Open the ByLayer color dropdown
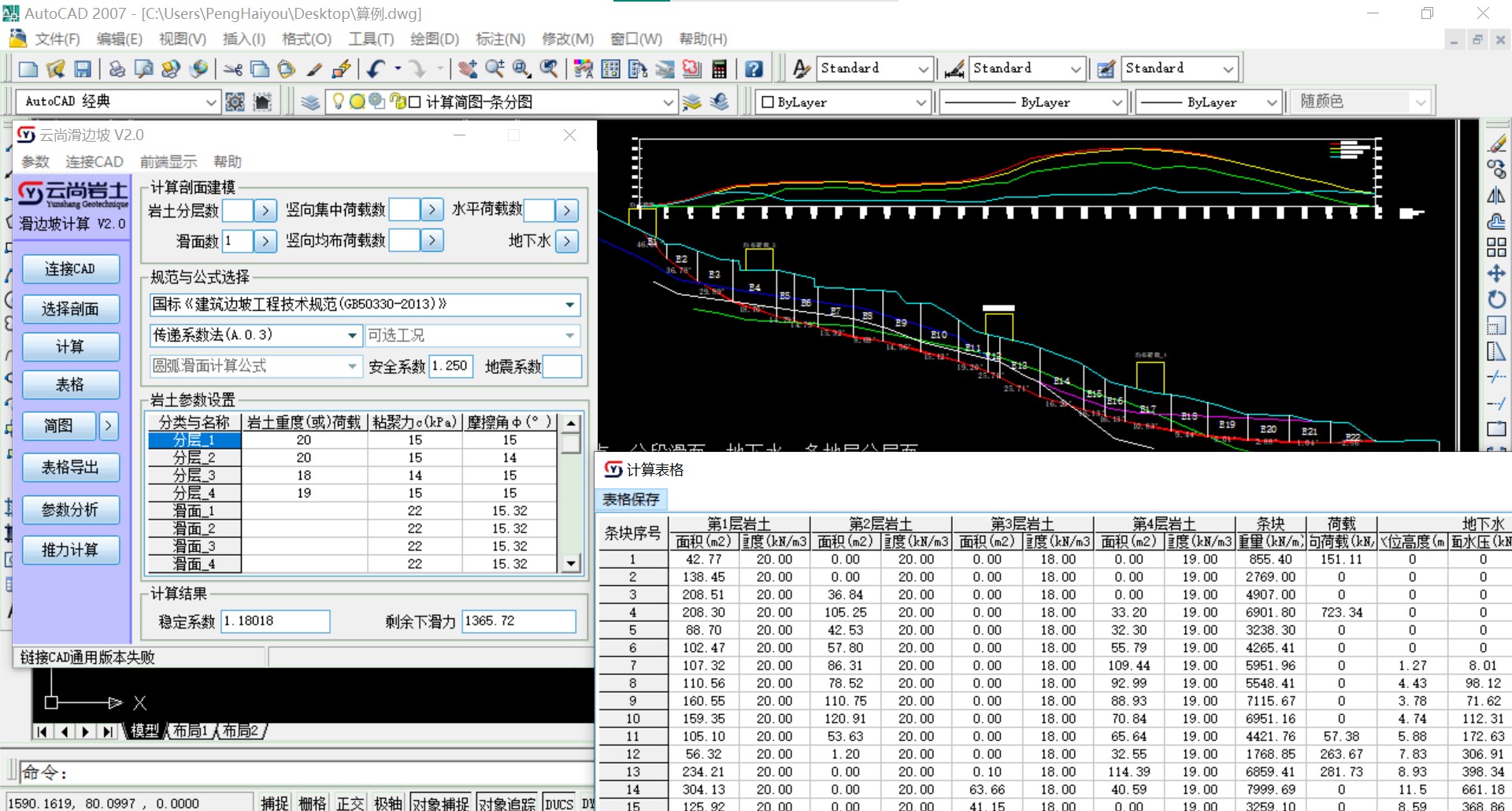Viewport: 1512px width, 811px height. pyautogui.click(x=921, y=102)
